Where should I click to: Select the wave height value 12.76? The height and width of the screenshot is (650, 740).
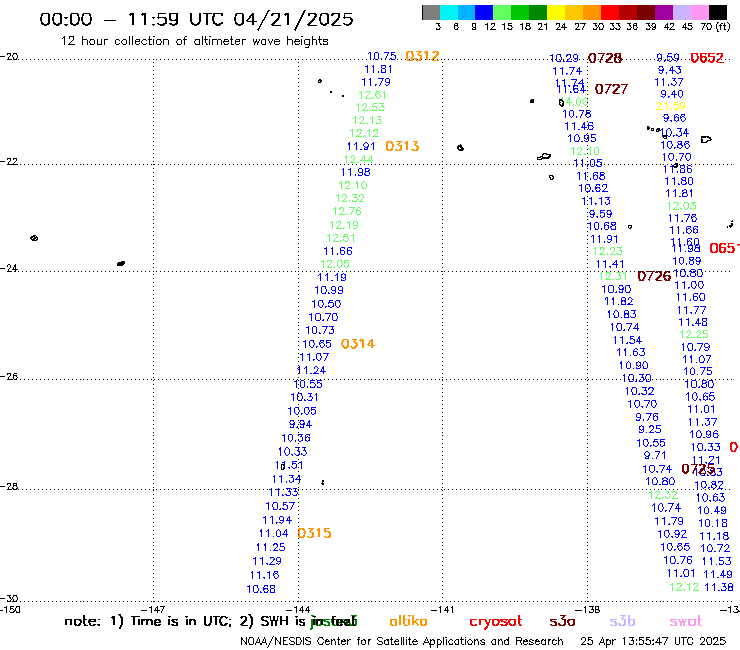click(x=347, y=211)
